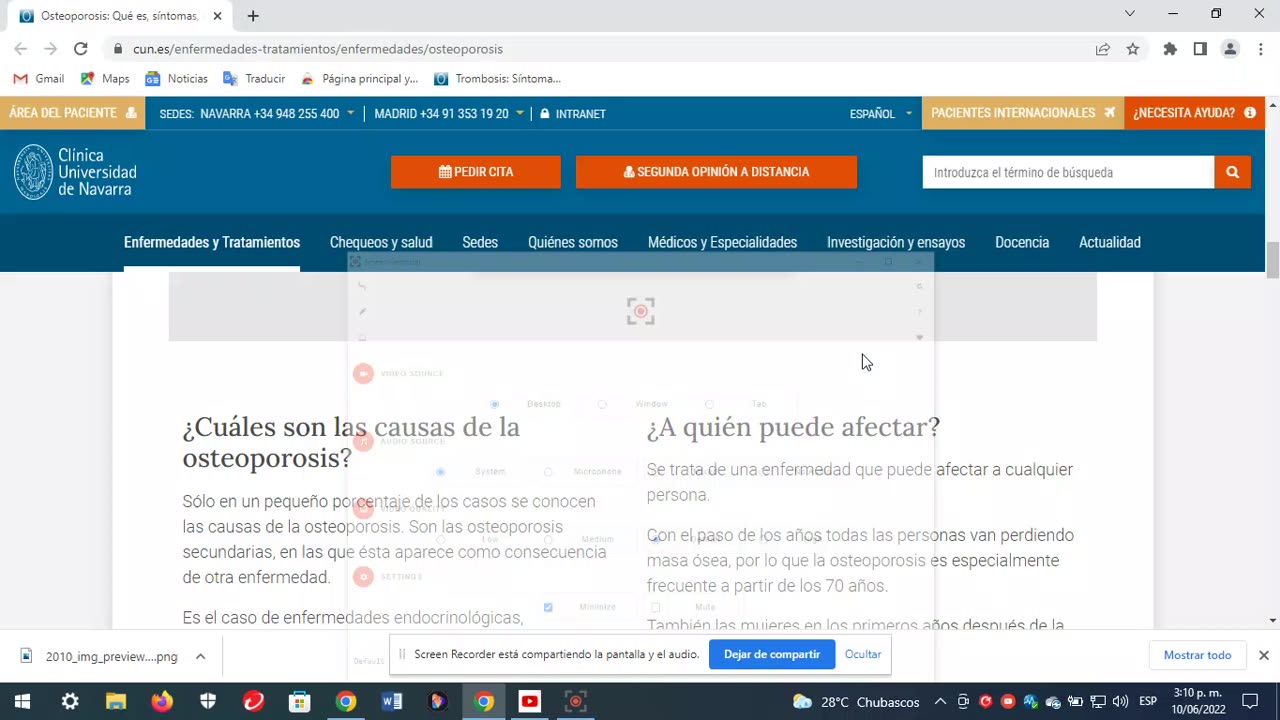Close the Osteoporosis tab
Viewport: 1280px width, 720px height.
pyautogui.click(x=217, y=16)
